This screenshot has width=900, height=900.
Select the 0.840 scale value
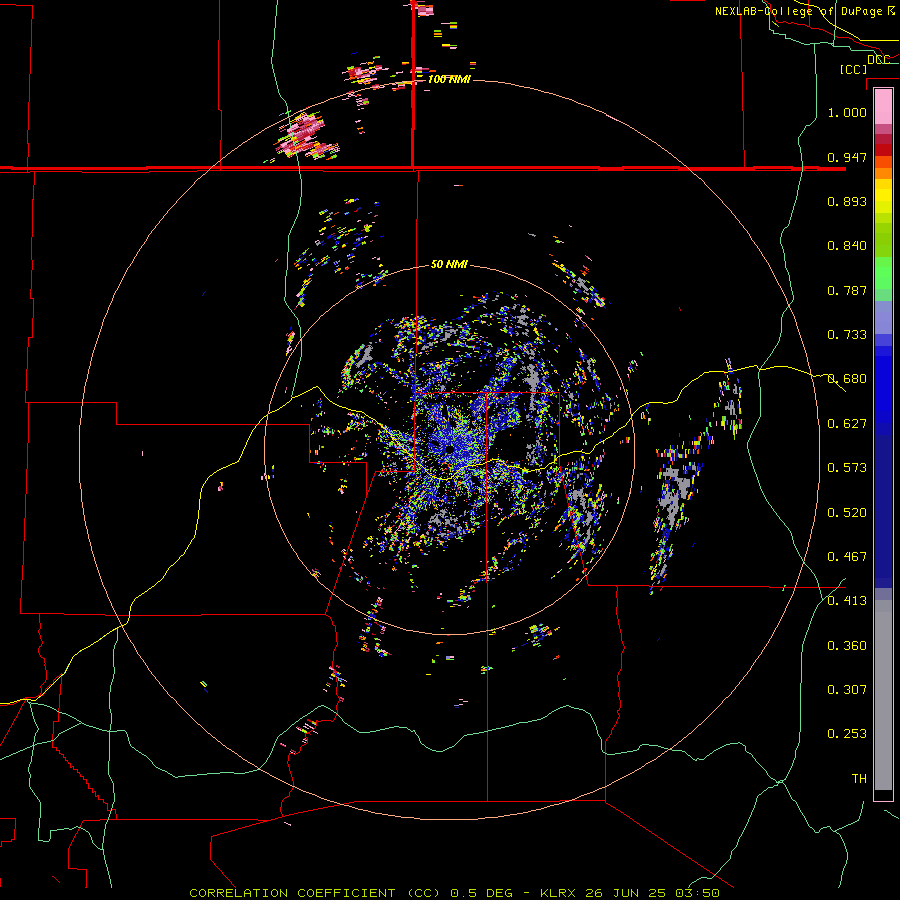(847, 246)
